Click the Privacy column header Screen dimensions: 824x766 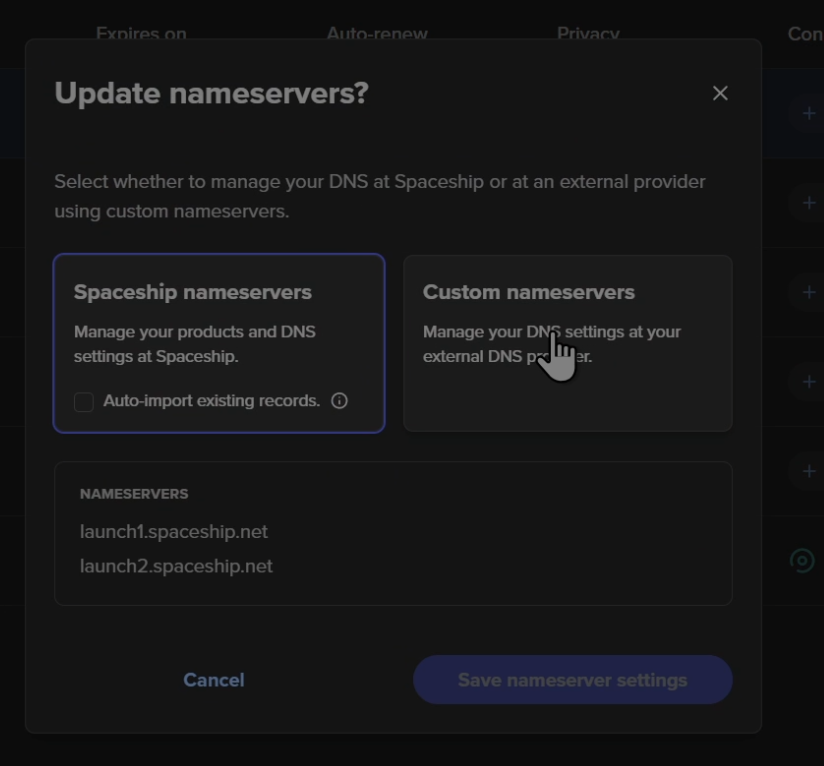pos(588,34)
